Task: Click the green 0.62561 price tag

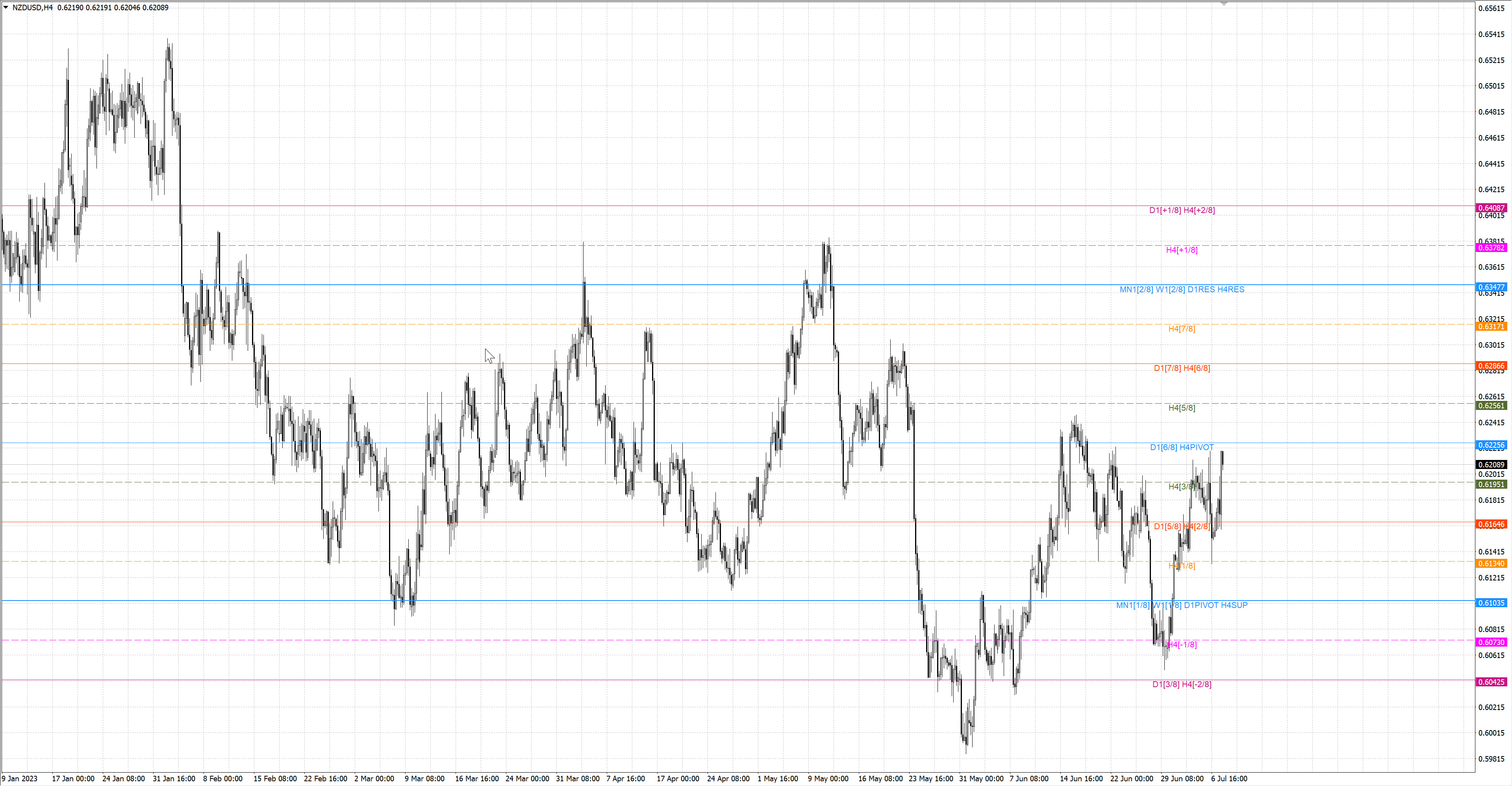Action: (x=1491, y=406)
